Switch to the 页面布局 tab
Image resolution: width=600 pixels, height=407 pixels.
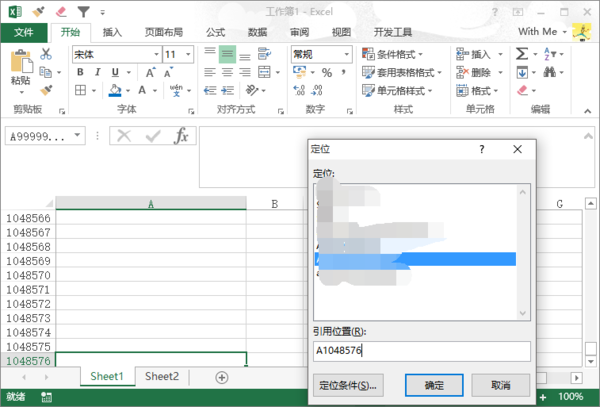[163, 33]
